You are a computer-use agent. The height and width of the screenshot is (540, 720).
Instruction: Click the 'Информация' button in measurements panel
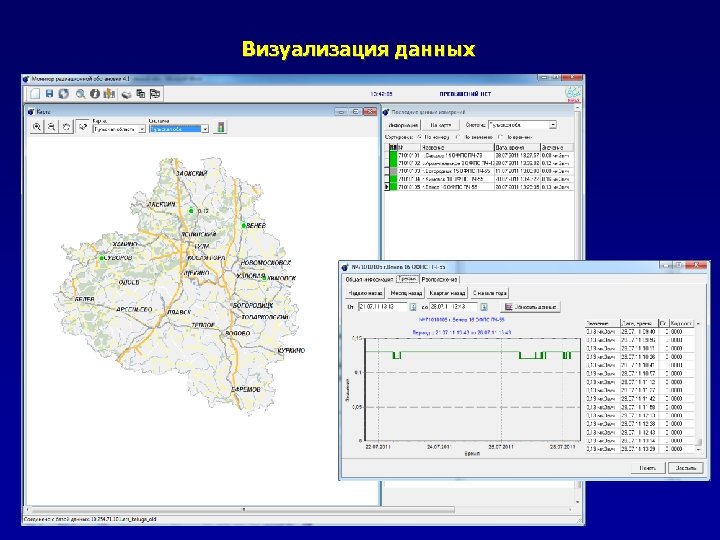pyautogui.click(x=403, y=125)
